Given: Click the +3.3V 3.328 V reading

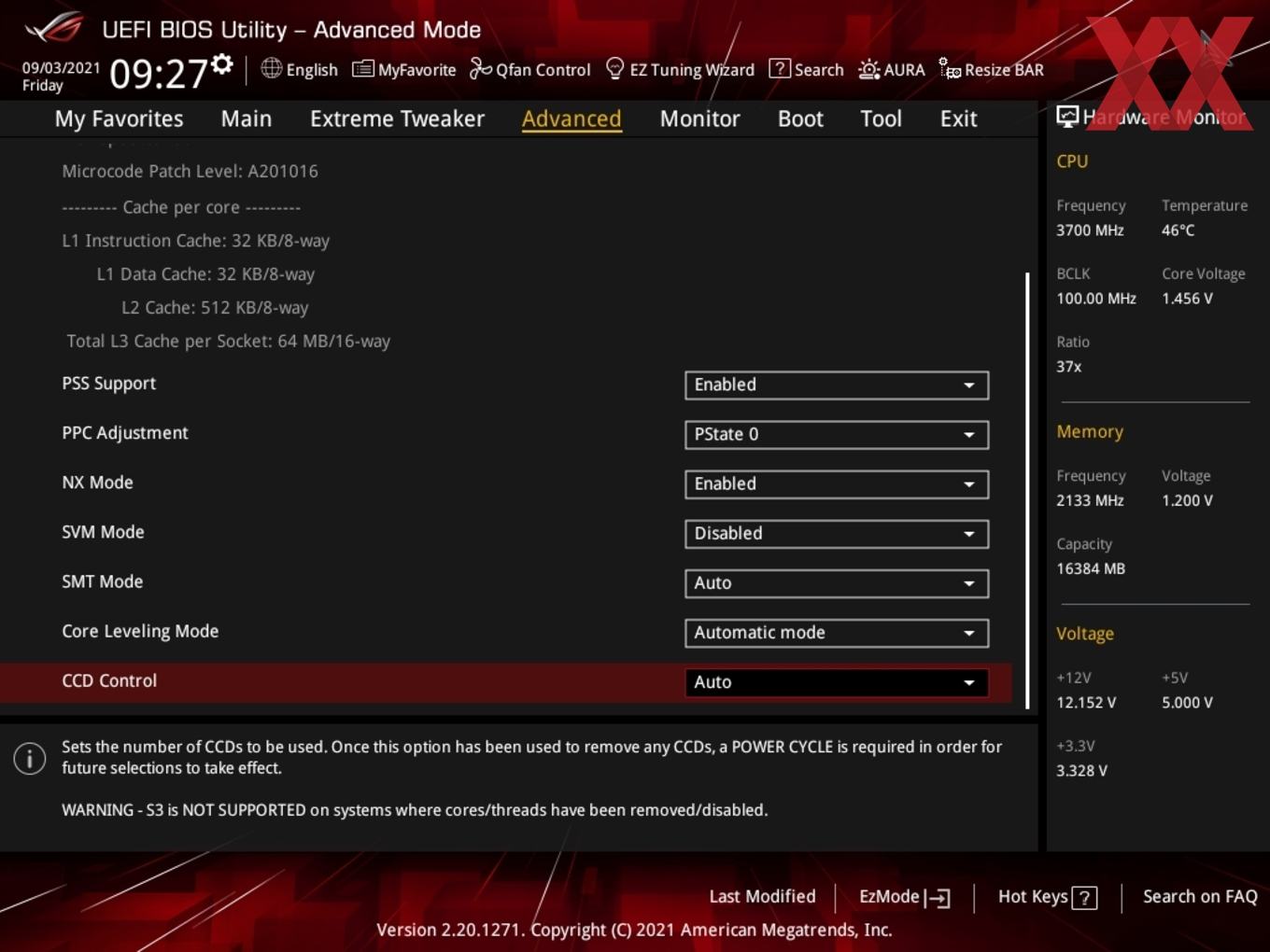Looking at the screenshot, I should (x=1081, y=771).
